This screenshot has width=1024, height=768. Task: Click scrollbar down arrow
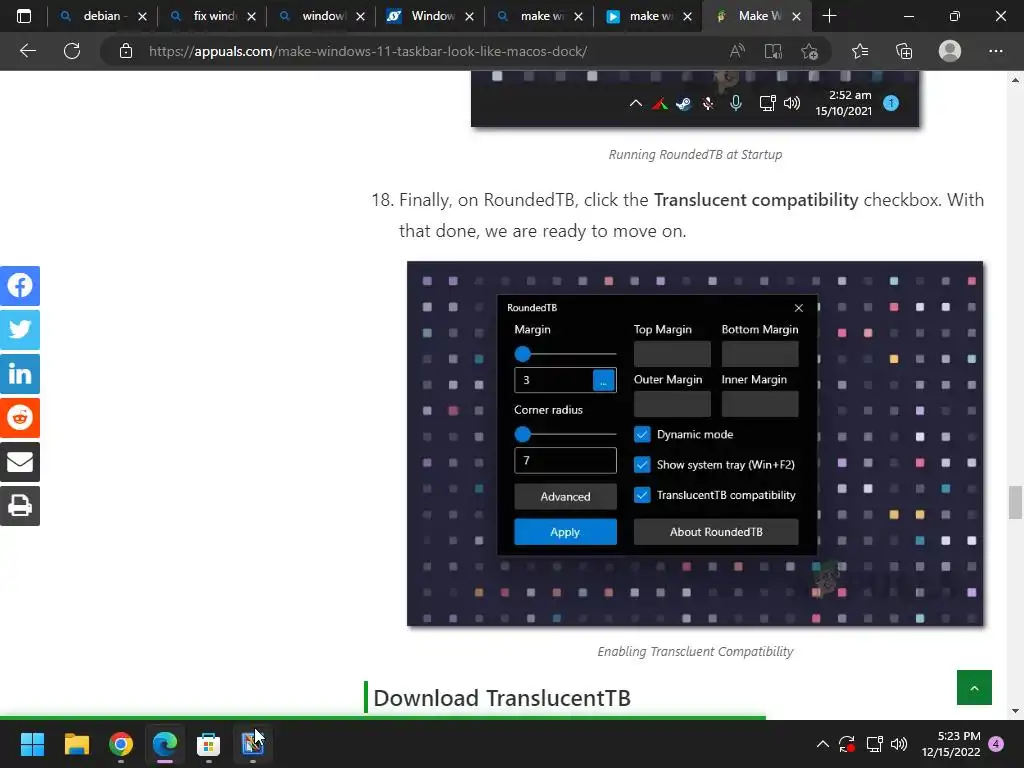click(x=1015, y=711)
